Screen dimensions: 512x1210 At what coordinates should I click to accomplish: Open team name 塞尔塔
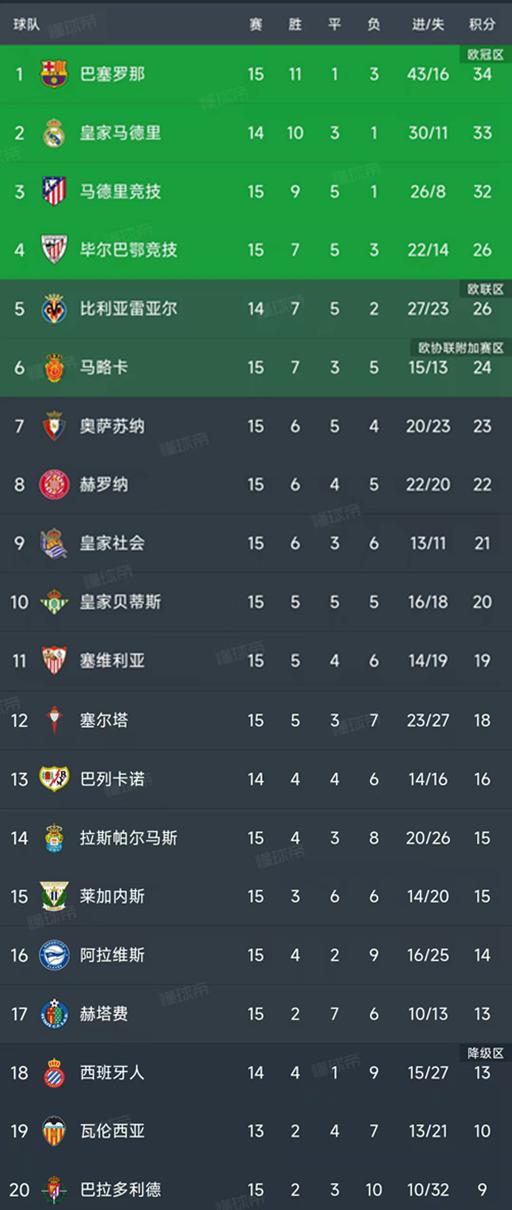[104, 720]
